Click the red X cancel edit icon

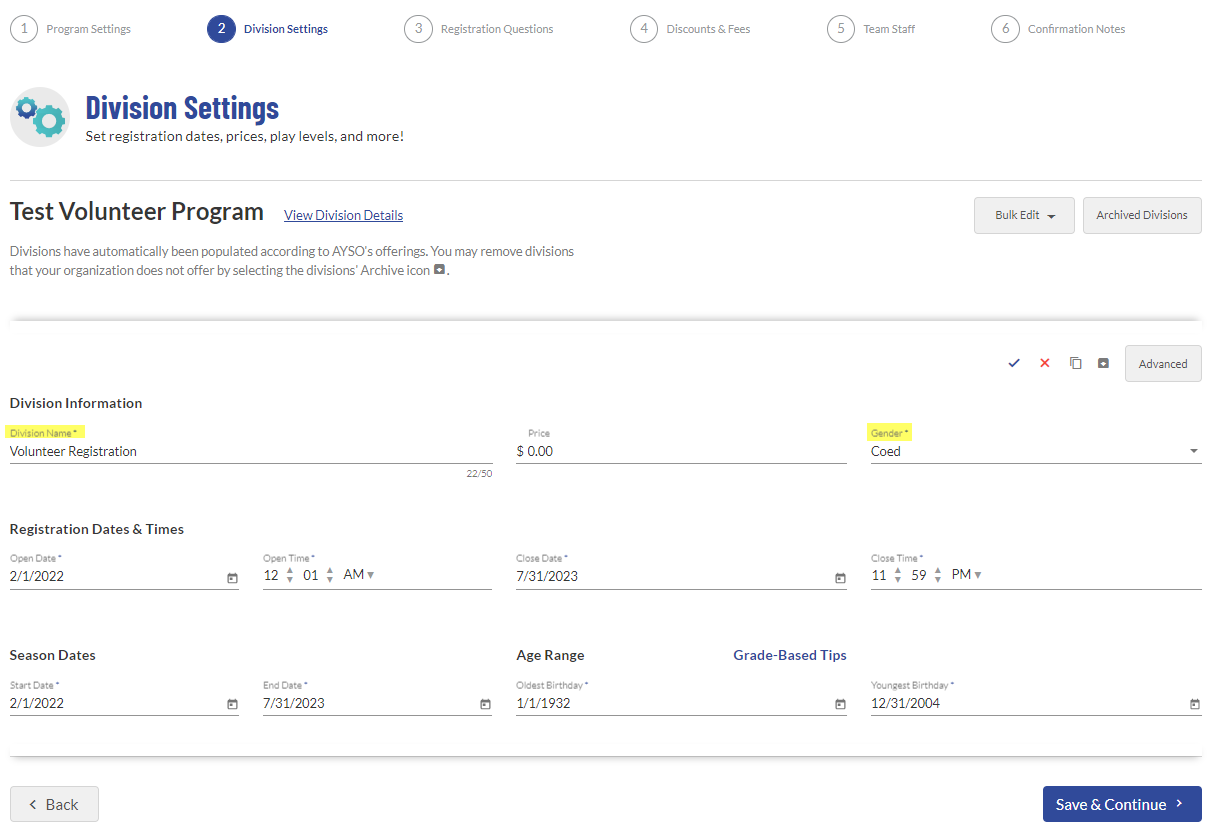tap(1045, 363)
